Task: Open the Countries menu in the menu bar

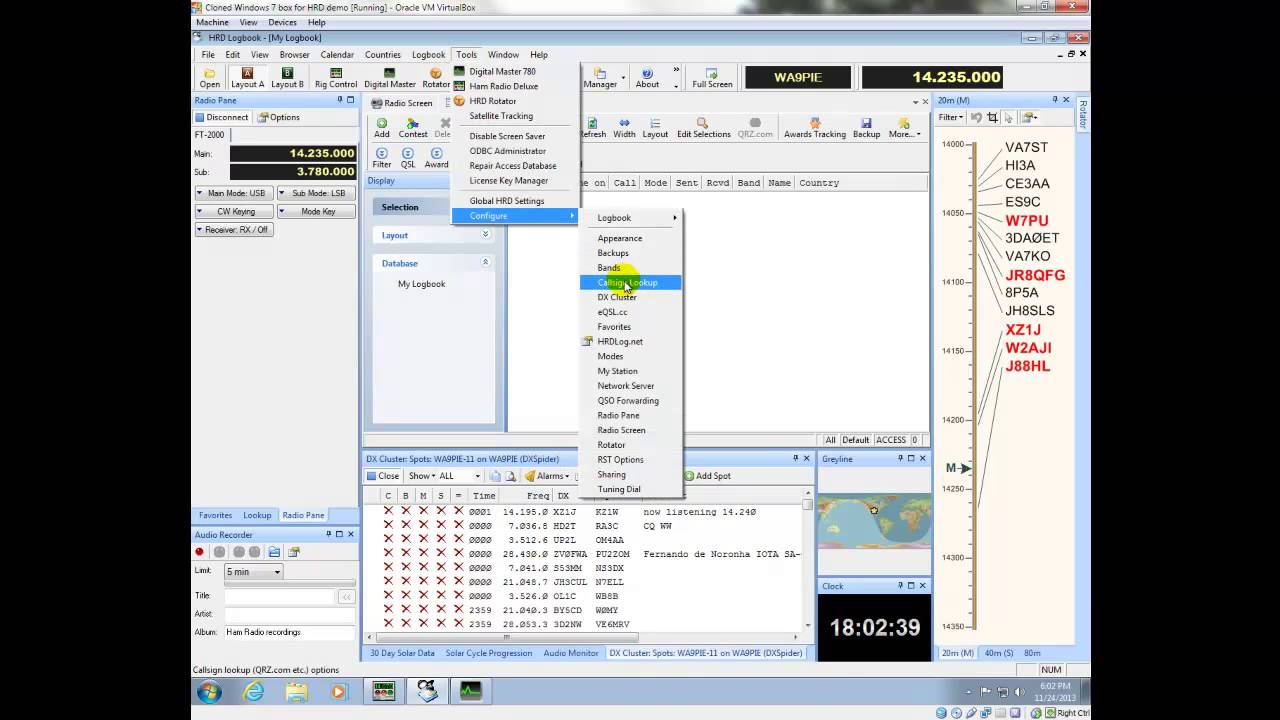Action: tap(383, 55)
